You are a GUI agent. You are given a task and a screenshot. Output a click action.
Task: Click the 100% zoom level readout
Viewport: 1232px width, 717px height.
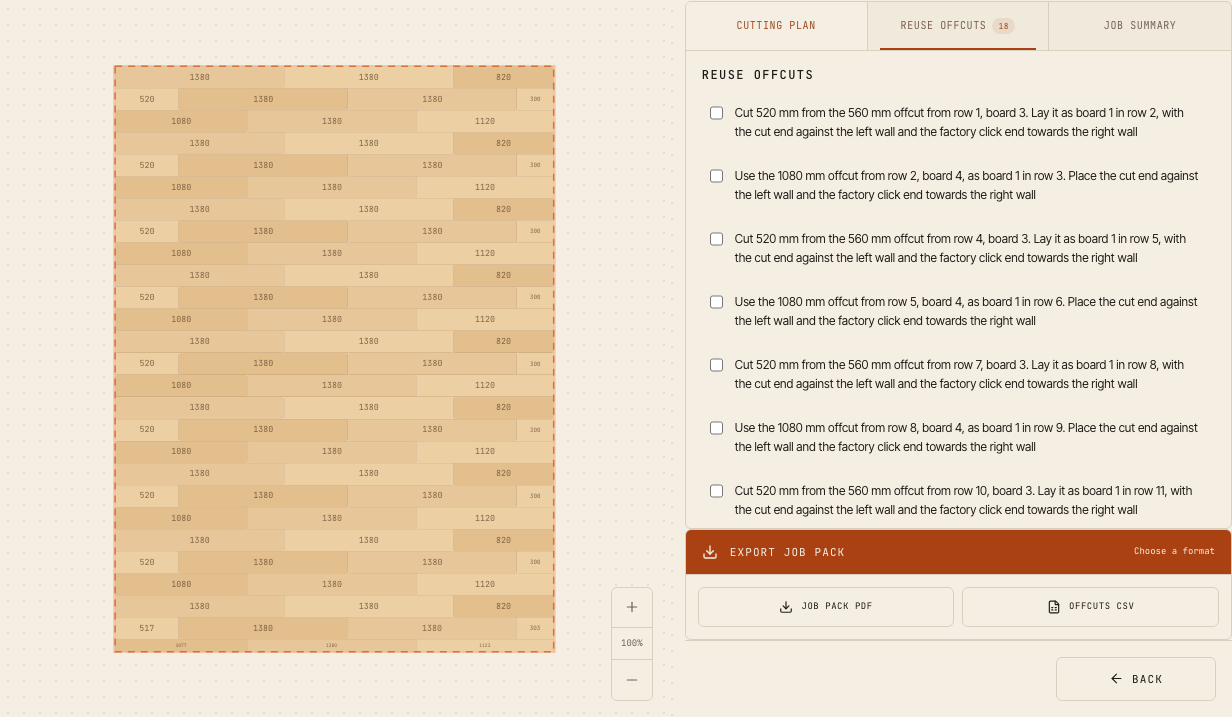[x=631, y=643]
